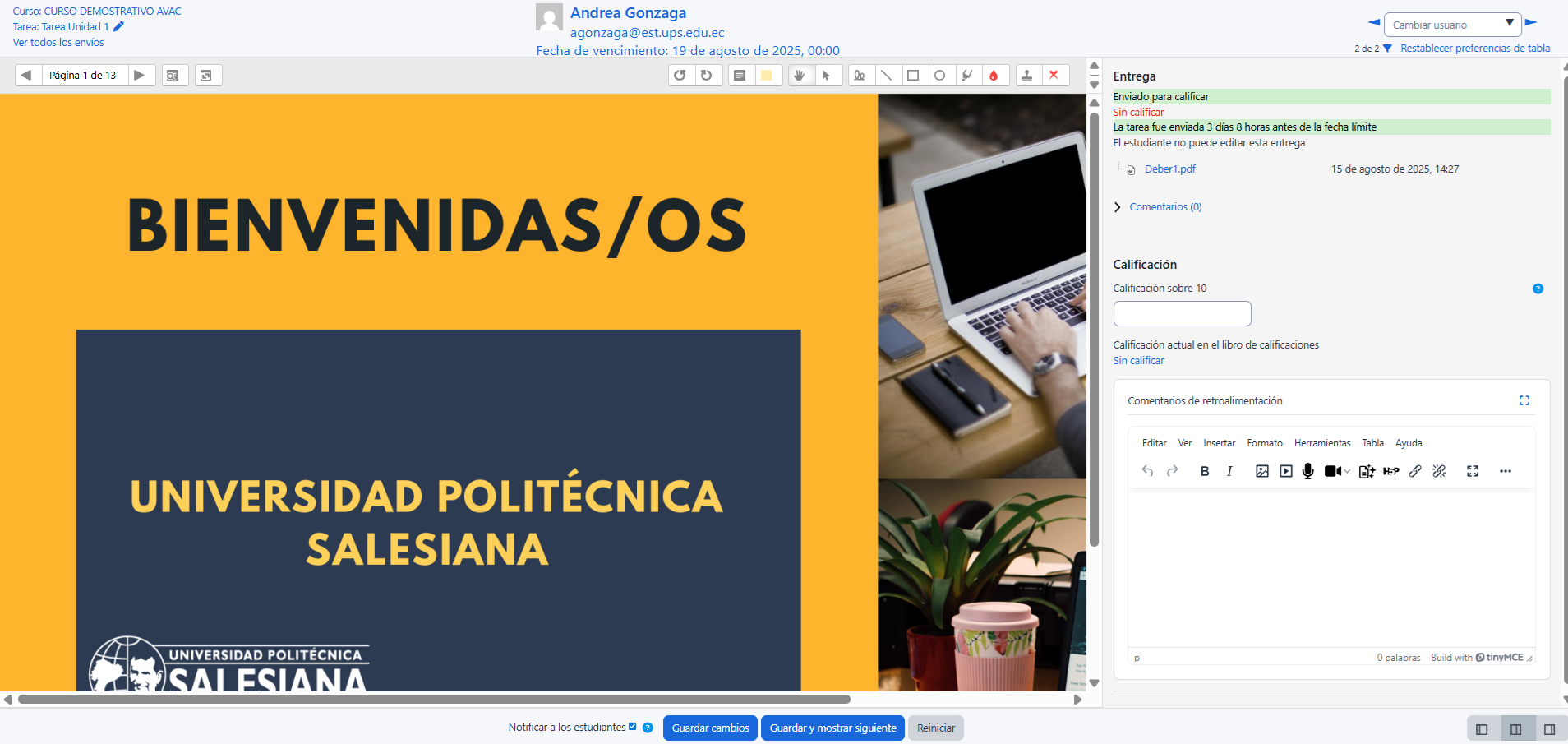Insert H5P content in feedback editor
This screenshot has width=1568, height=744.
point(1390,471)
